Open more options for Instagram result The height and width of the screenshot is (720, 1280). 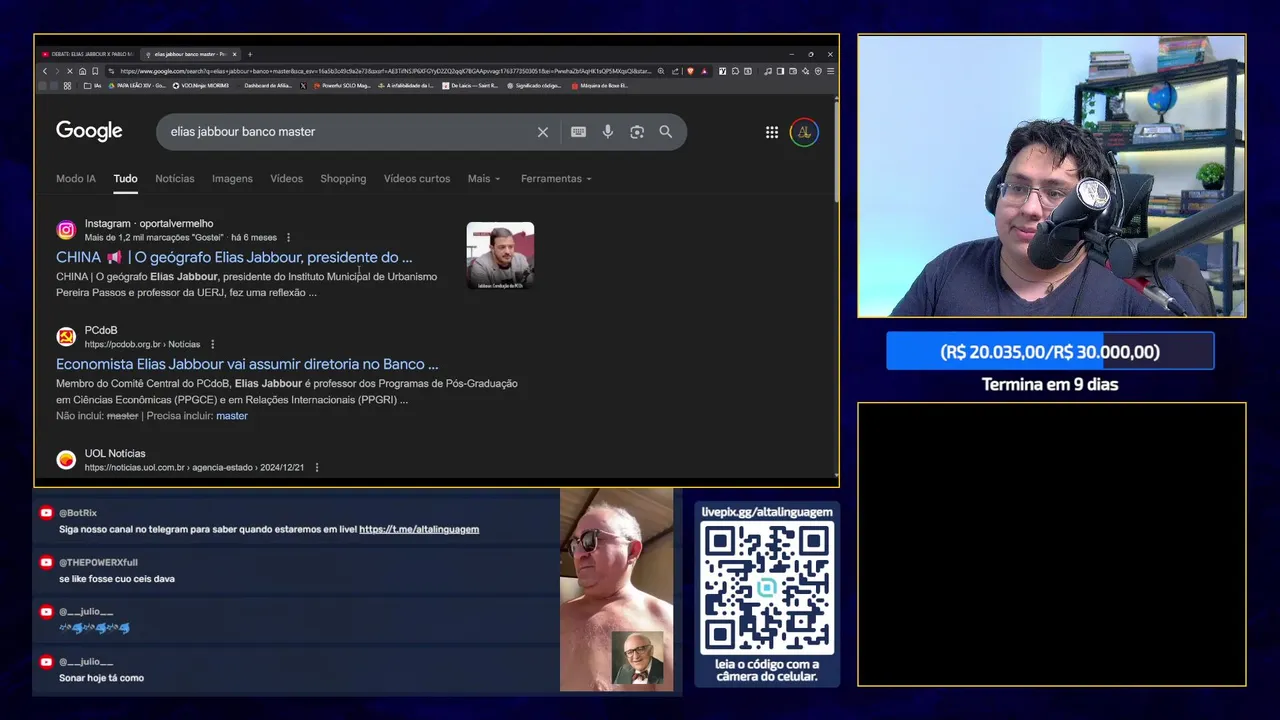288,238
